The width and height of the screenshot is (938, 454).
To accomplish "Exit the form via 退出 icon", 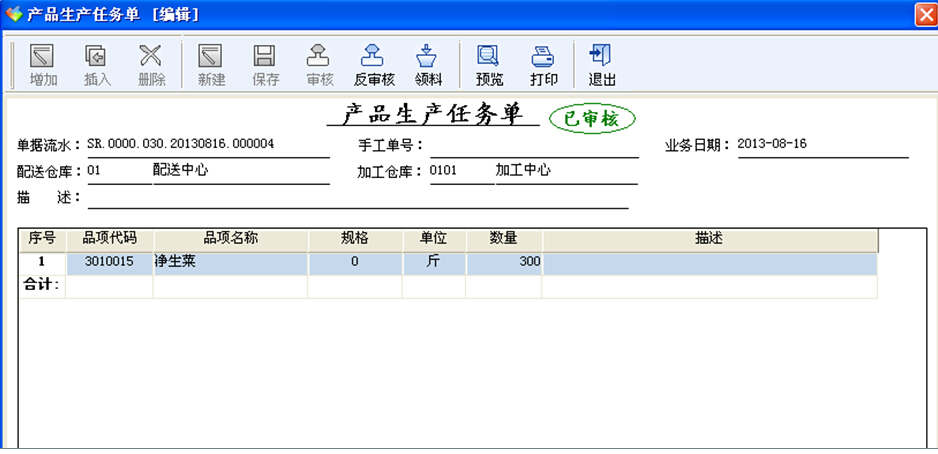I will point(601,65).
